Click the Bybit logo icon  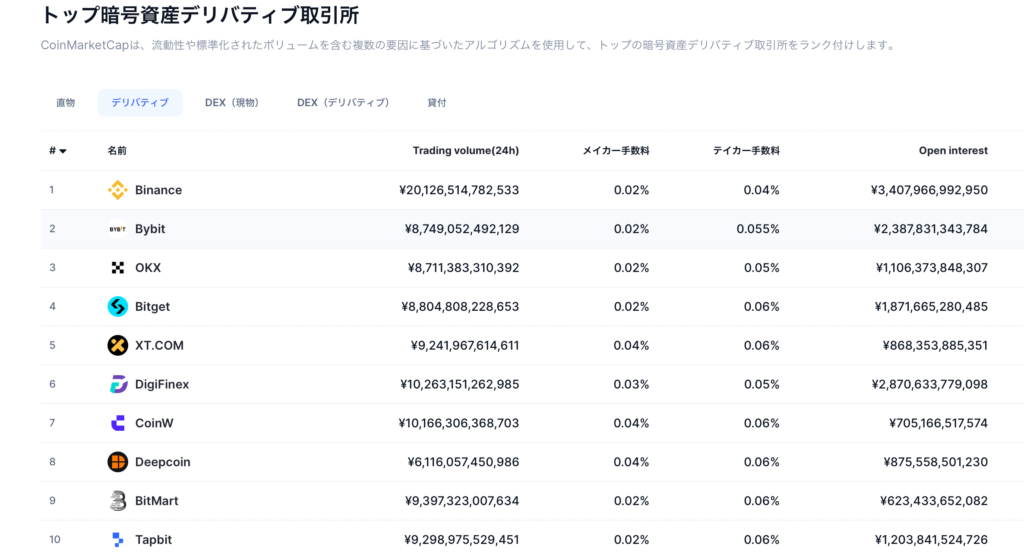pos(118,229)
